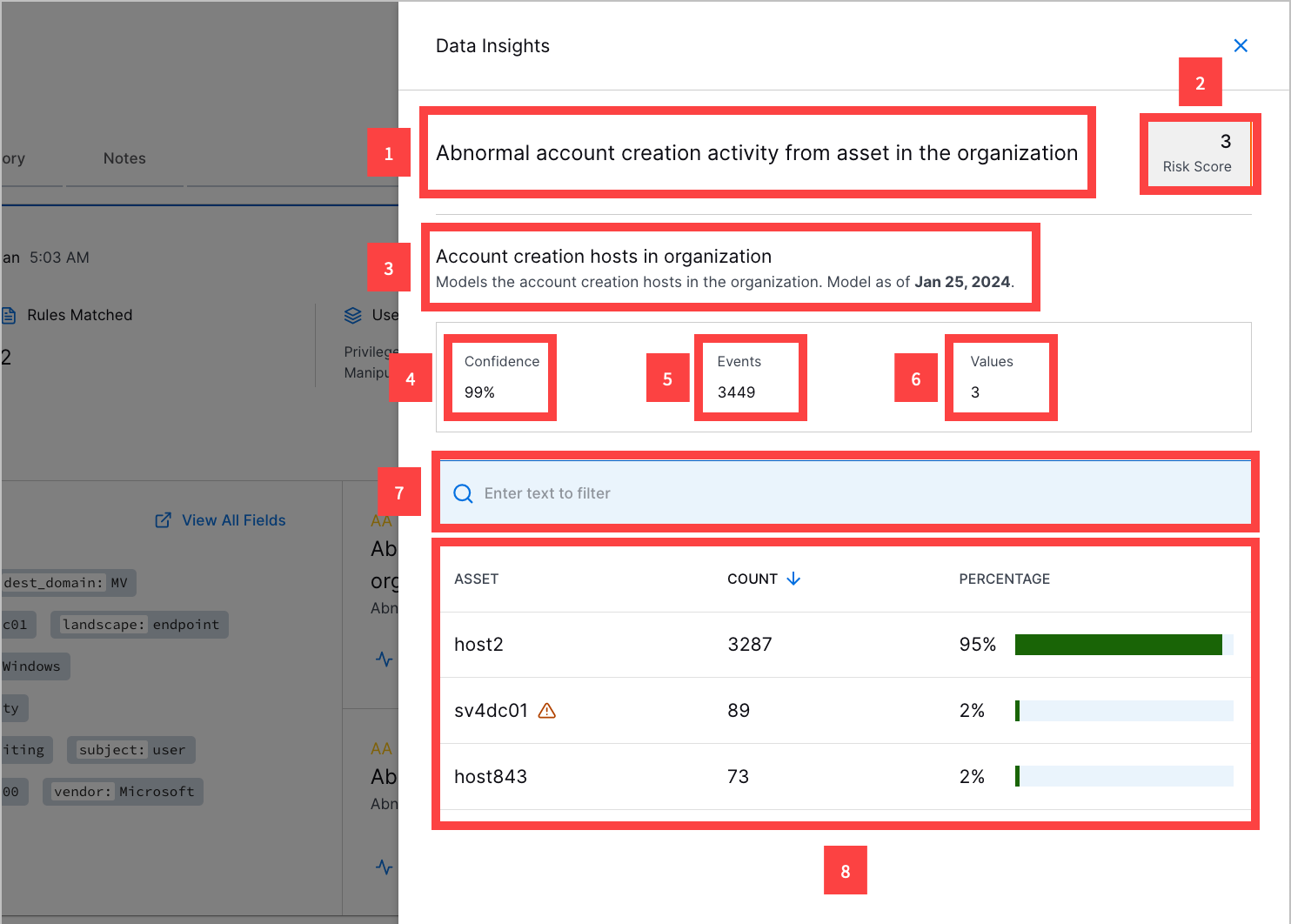
Task: Close the Data Insights panel
Action: tap(1241, 45)
